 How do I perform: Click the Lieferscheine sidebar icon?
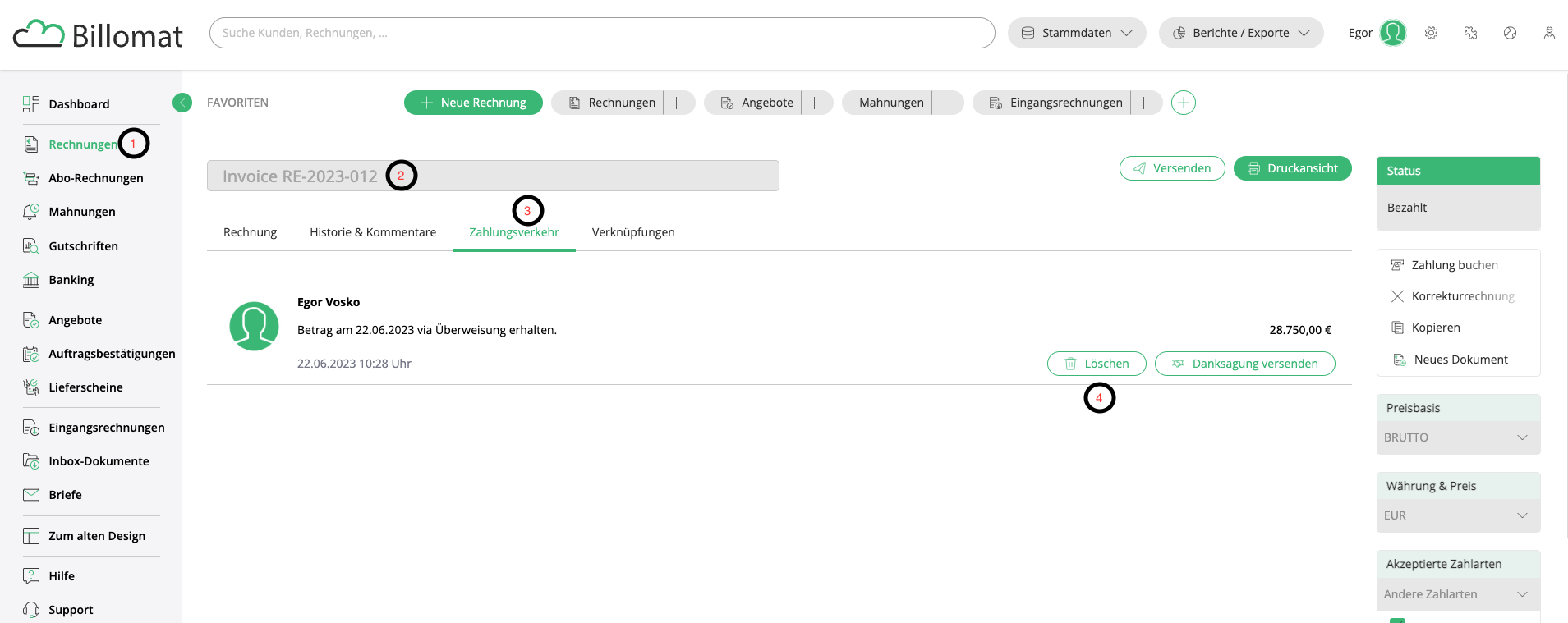[x=31, y=387]
